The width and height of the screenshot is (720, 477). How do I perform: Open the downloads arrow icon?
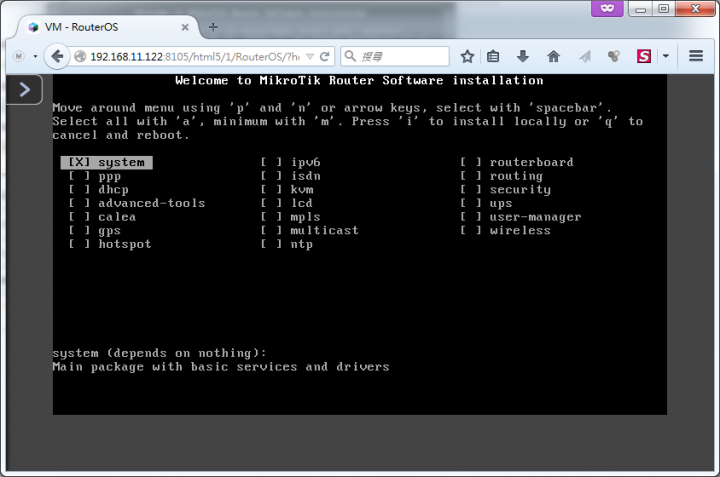click(523, 56)
